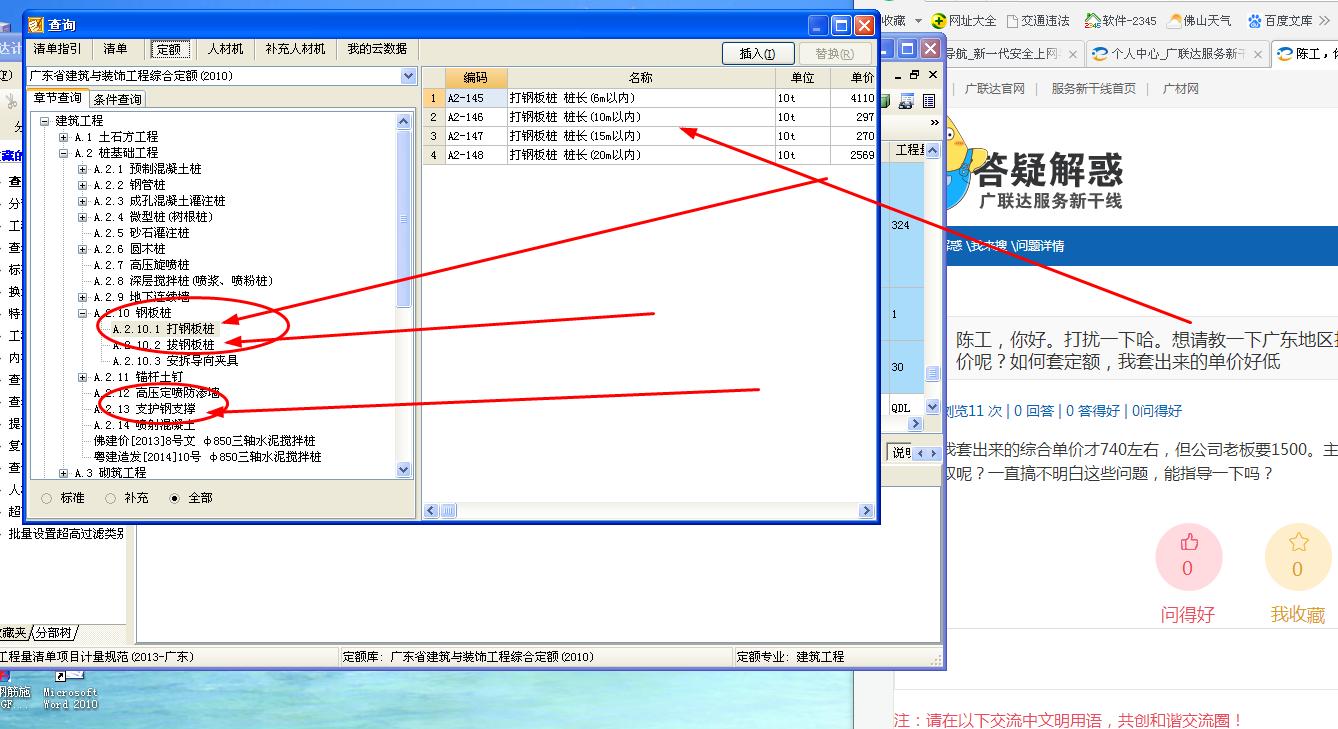Select row A2-148 打钢板桩 20m以内

(x=649, y=155)
